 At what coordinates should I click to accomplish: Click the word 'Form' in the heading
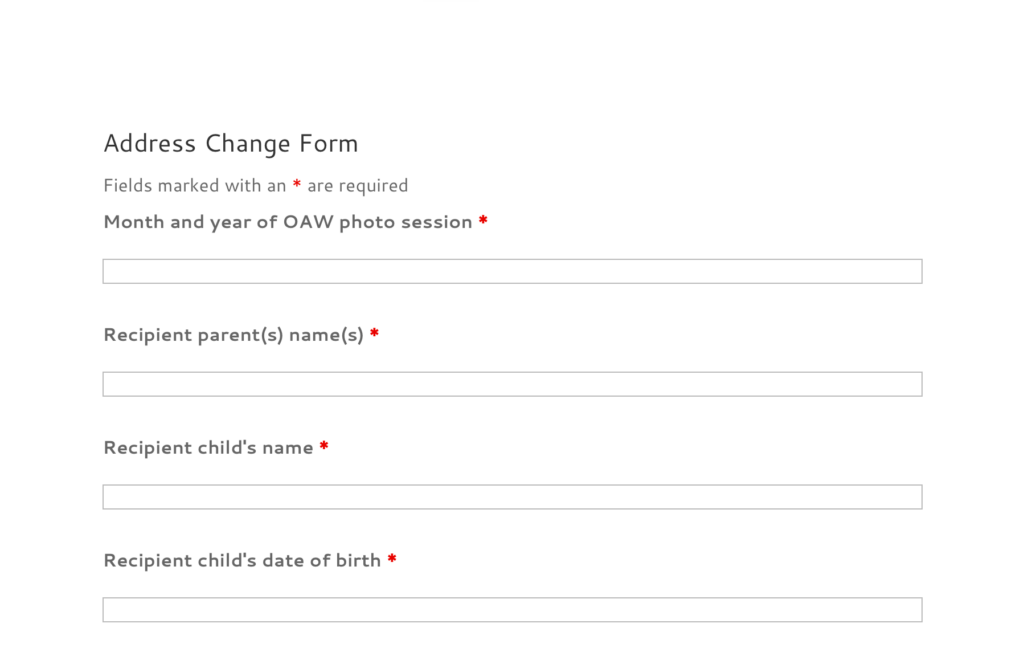tap(328, 144)
